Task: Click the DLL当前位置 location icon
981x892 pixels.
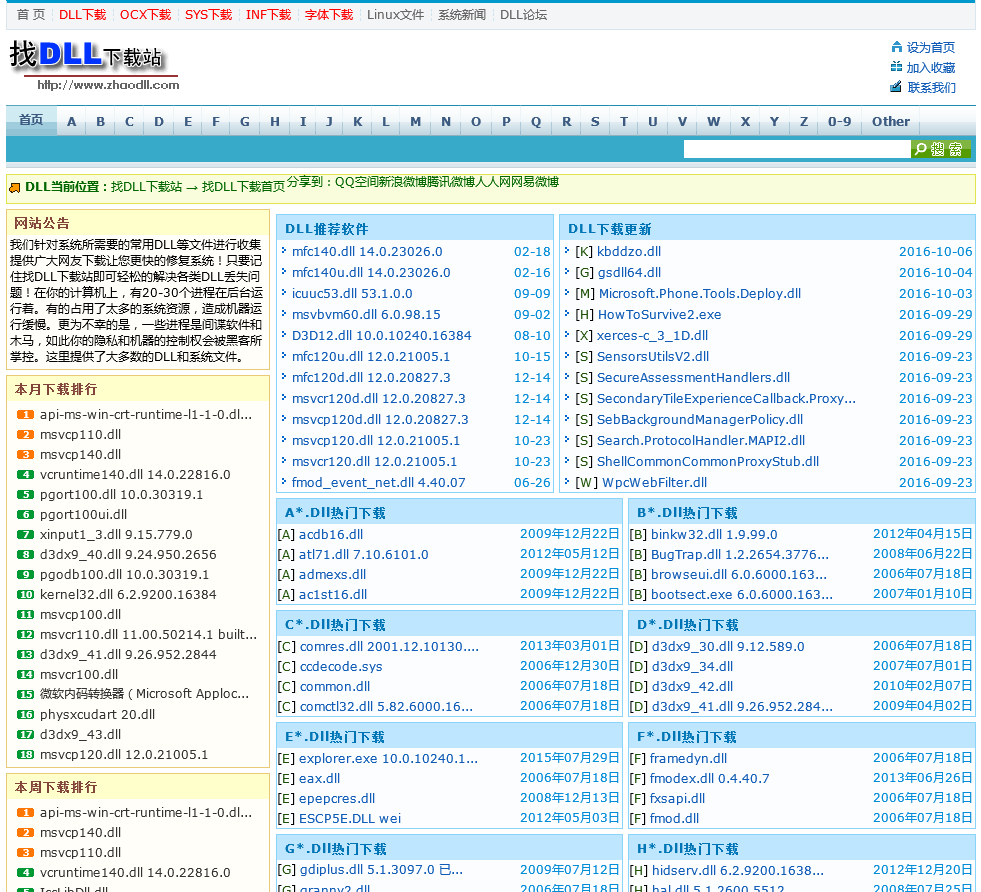Action: (x=15, y=187)
